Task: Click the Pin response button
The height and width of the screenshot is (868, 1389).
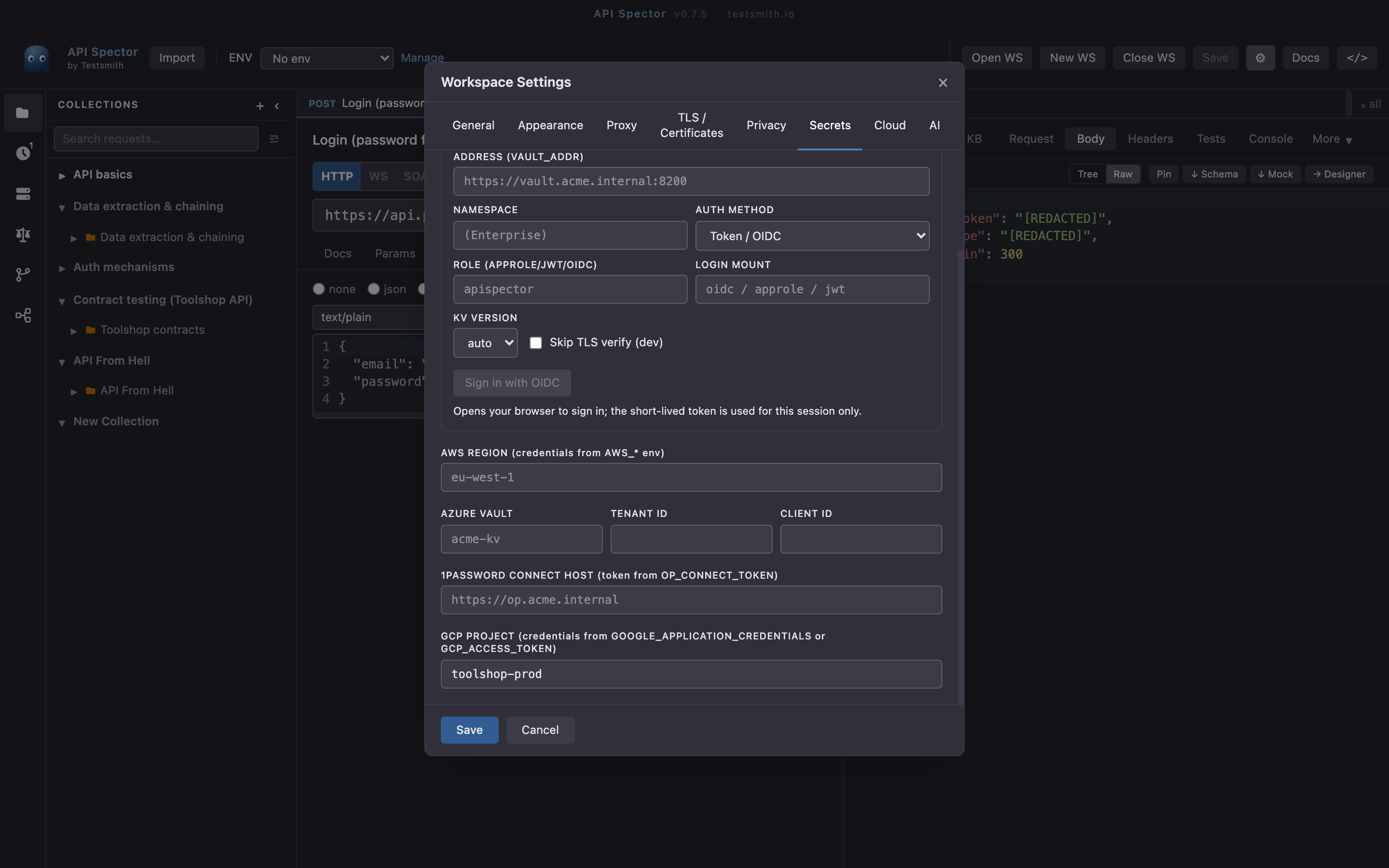Action: pos(1163,174)
